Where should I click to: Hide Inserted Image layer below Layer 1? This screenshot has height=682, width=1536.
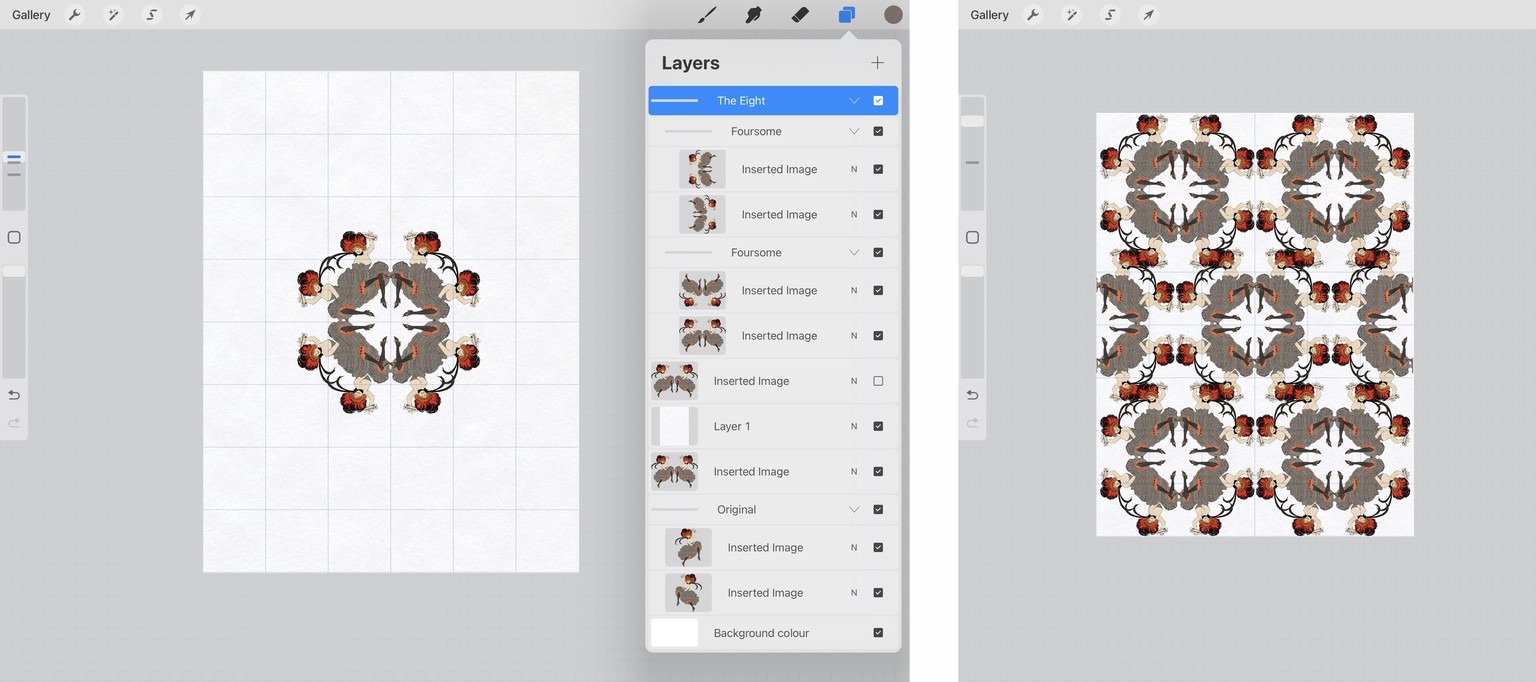point(878,472)
